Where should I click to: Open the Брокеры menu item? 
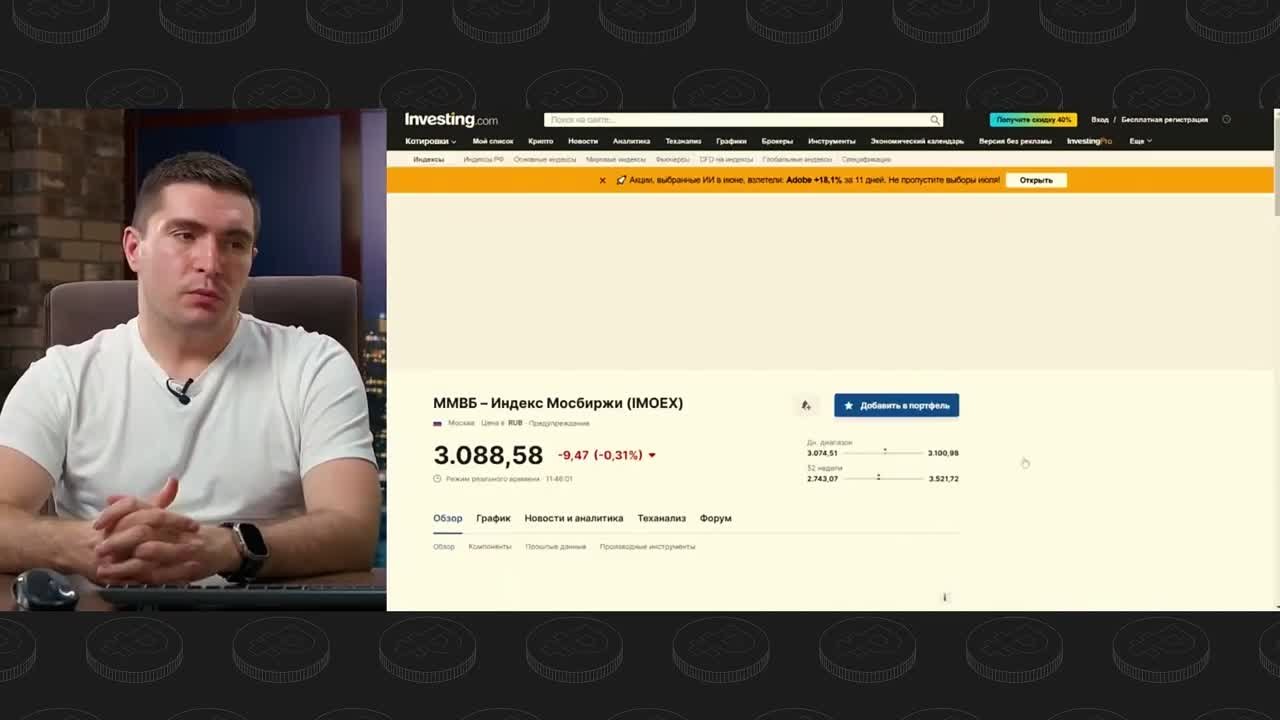point(777,141)
